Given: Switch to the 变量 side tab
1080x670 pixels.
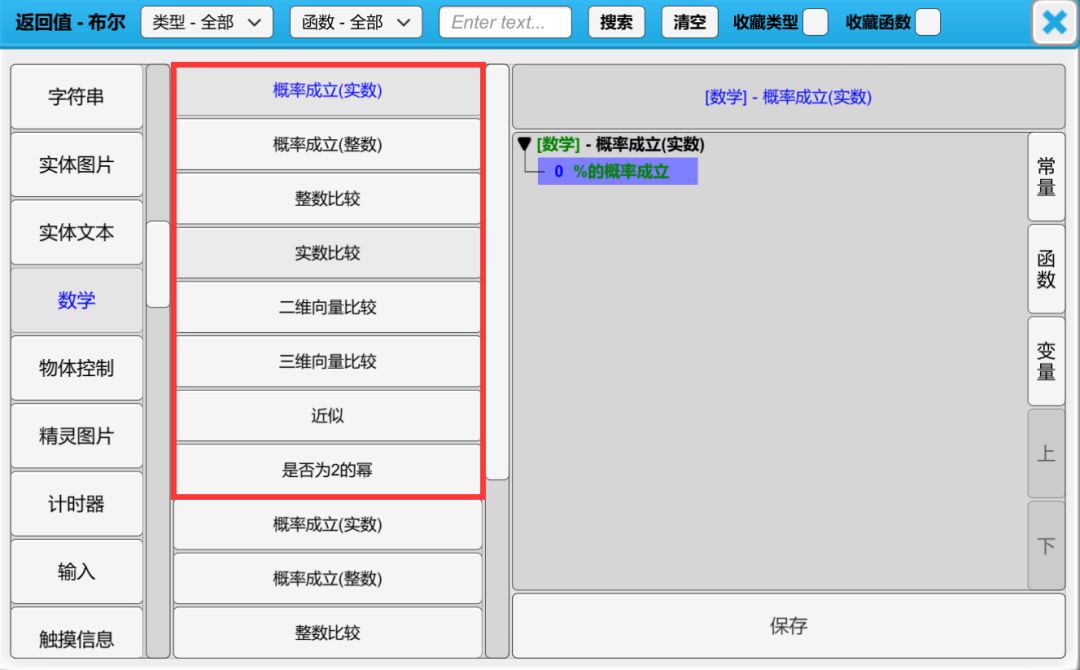Looking at the screenshot, I should coord(1046,361).
